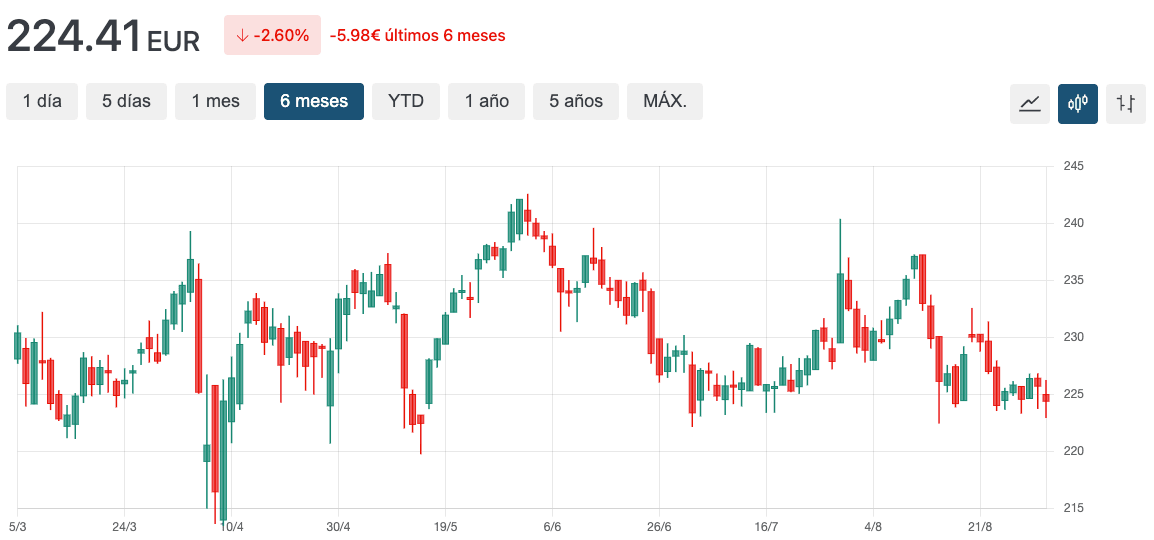This screenshot has height=540, width=1154.
Task: Select the MÁX. time range
Action: [x=665, y=101]
